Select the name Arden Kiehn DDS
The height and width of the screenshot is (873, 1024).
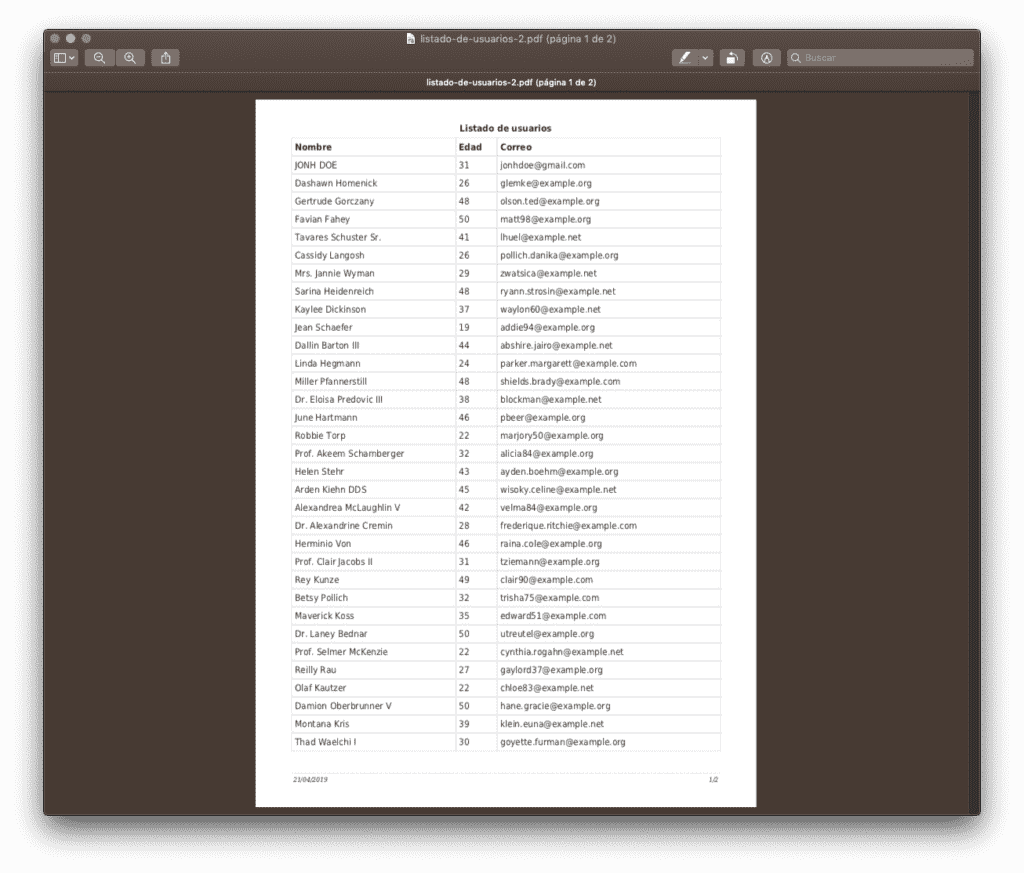point(330,490)
